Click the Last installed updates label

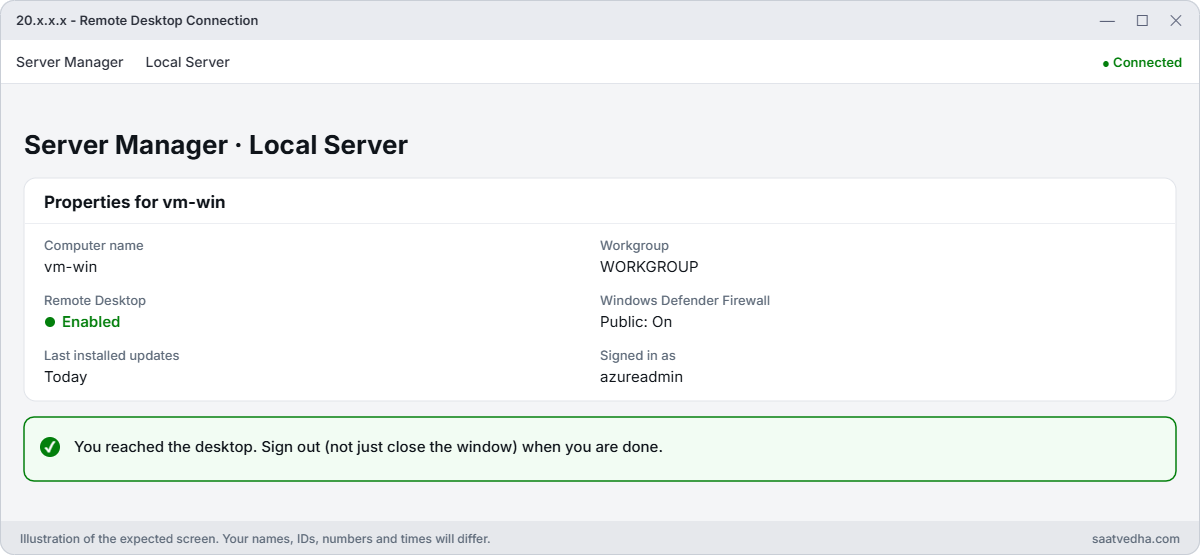click(111, 355)
